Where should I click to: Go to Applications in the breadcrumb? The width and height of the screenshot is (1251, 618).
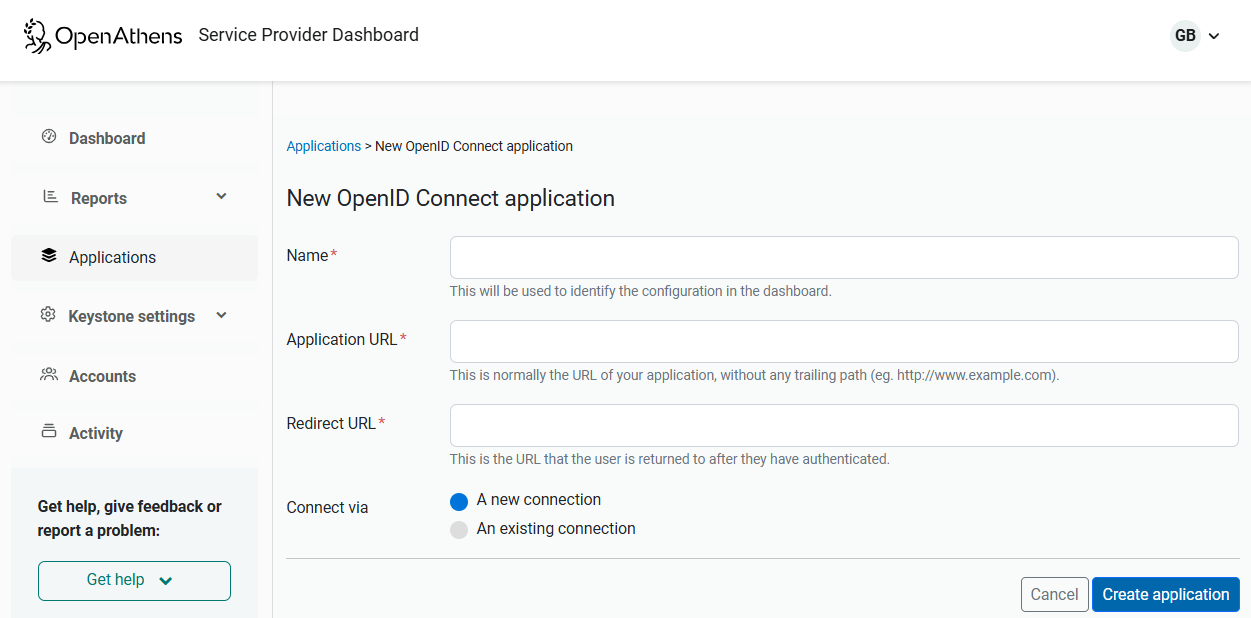(x=323, y=146)
